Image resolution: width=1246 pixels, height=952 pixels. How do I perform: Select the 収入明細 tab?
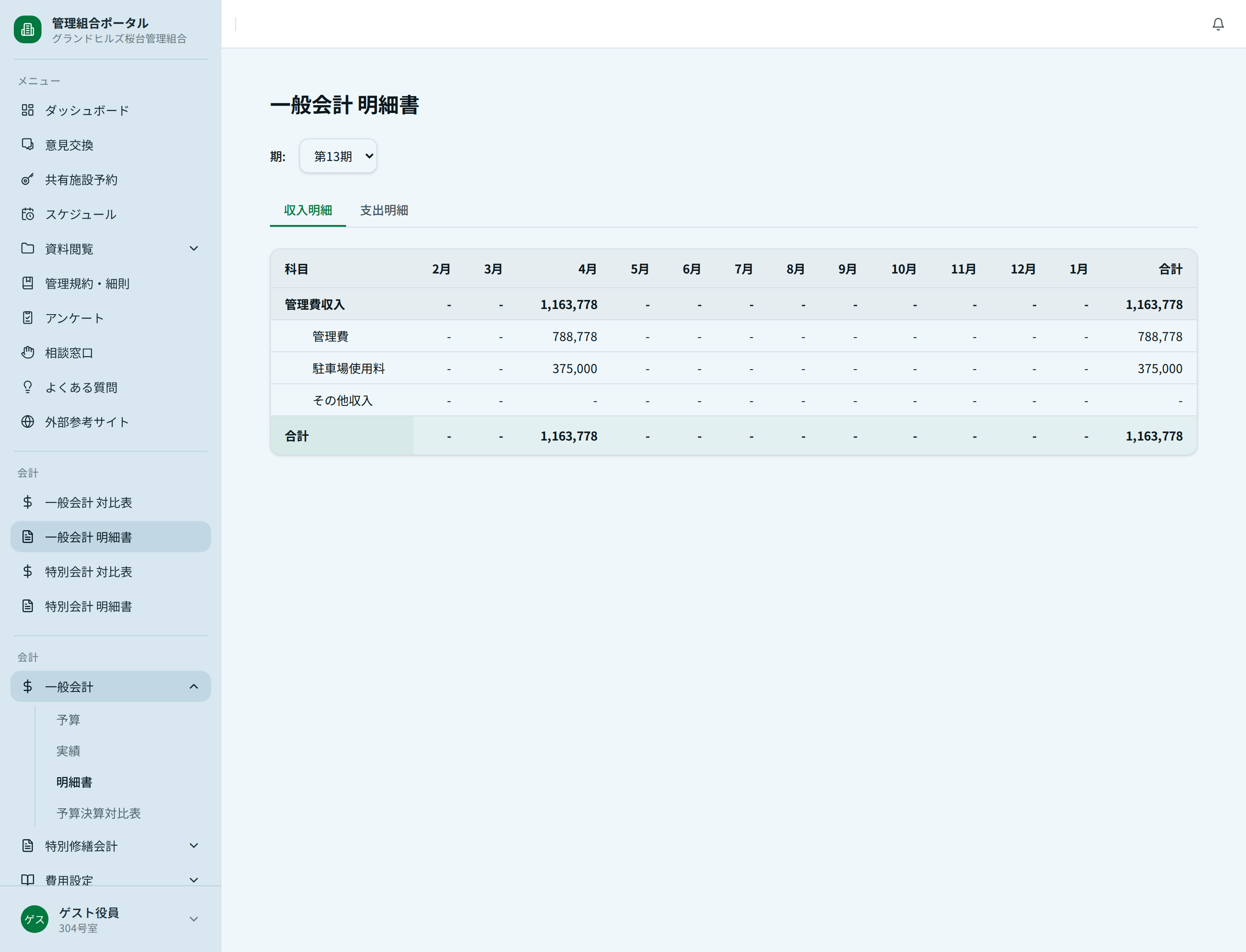pos(307,210)
